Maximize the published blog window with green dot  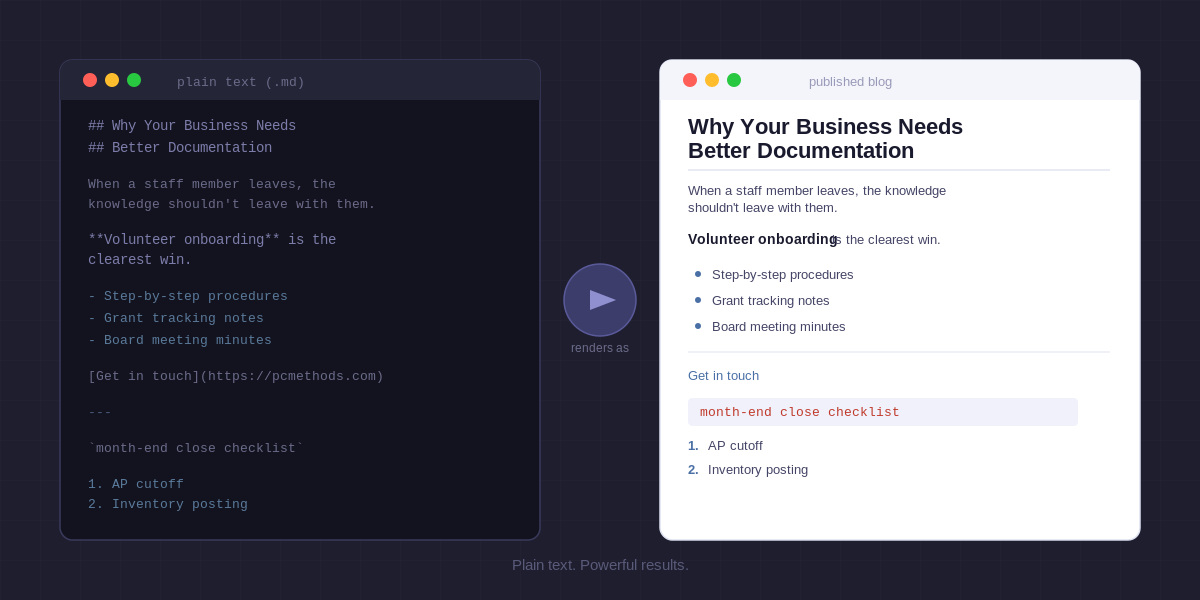(x=734, y=80)
